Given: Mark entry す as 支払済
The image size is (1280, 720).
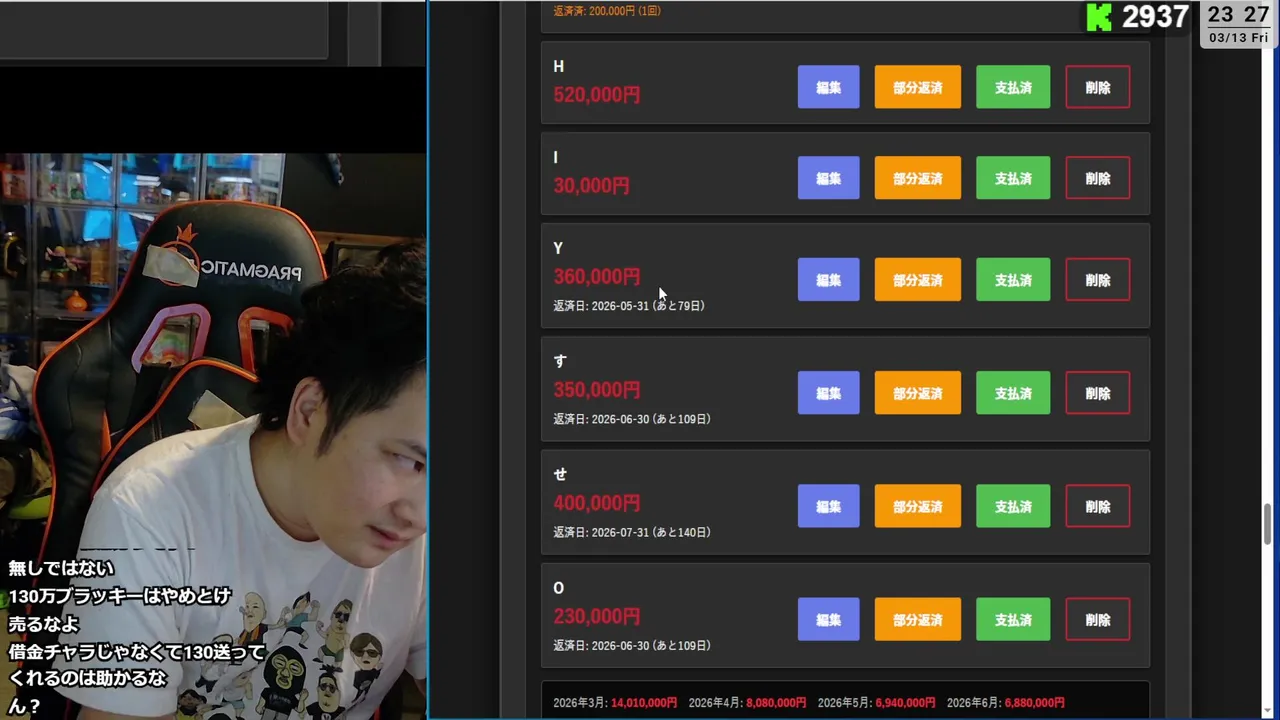Looking at the screenshot, I should tap(1013, 393).
